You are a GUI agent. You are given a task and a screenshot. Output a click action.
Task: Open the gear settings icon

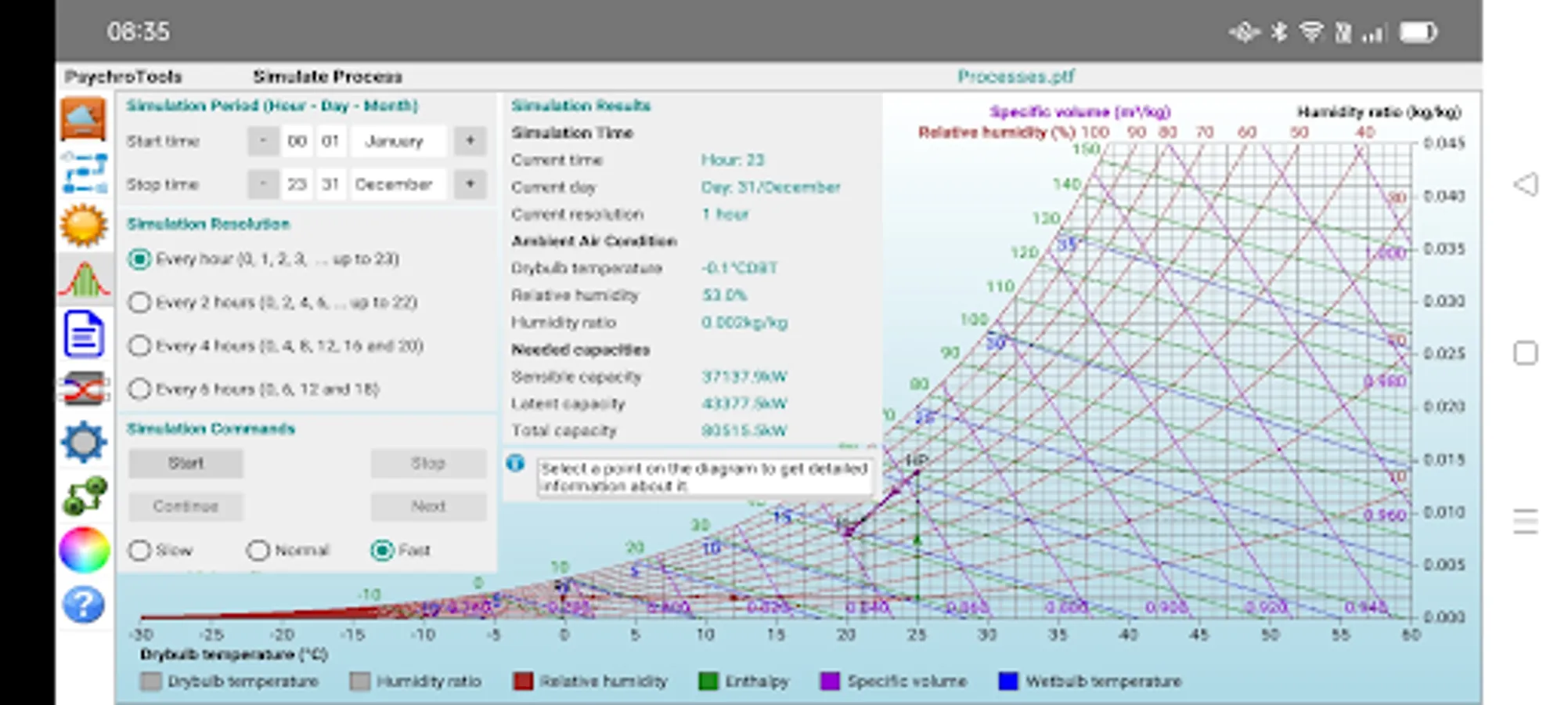pyautogui.click(x=83, y=443)
